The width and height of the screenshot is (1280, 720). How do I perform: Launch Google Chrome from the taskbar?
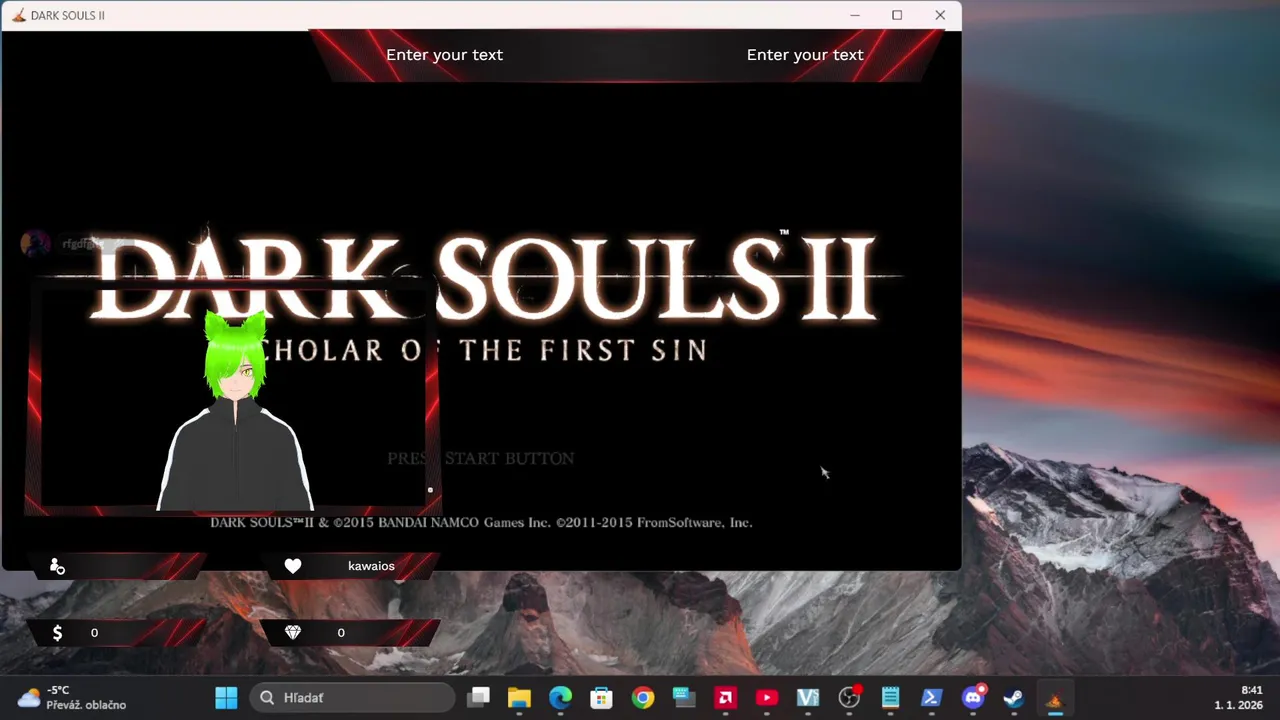tap(643, 697)
